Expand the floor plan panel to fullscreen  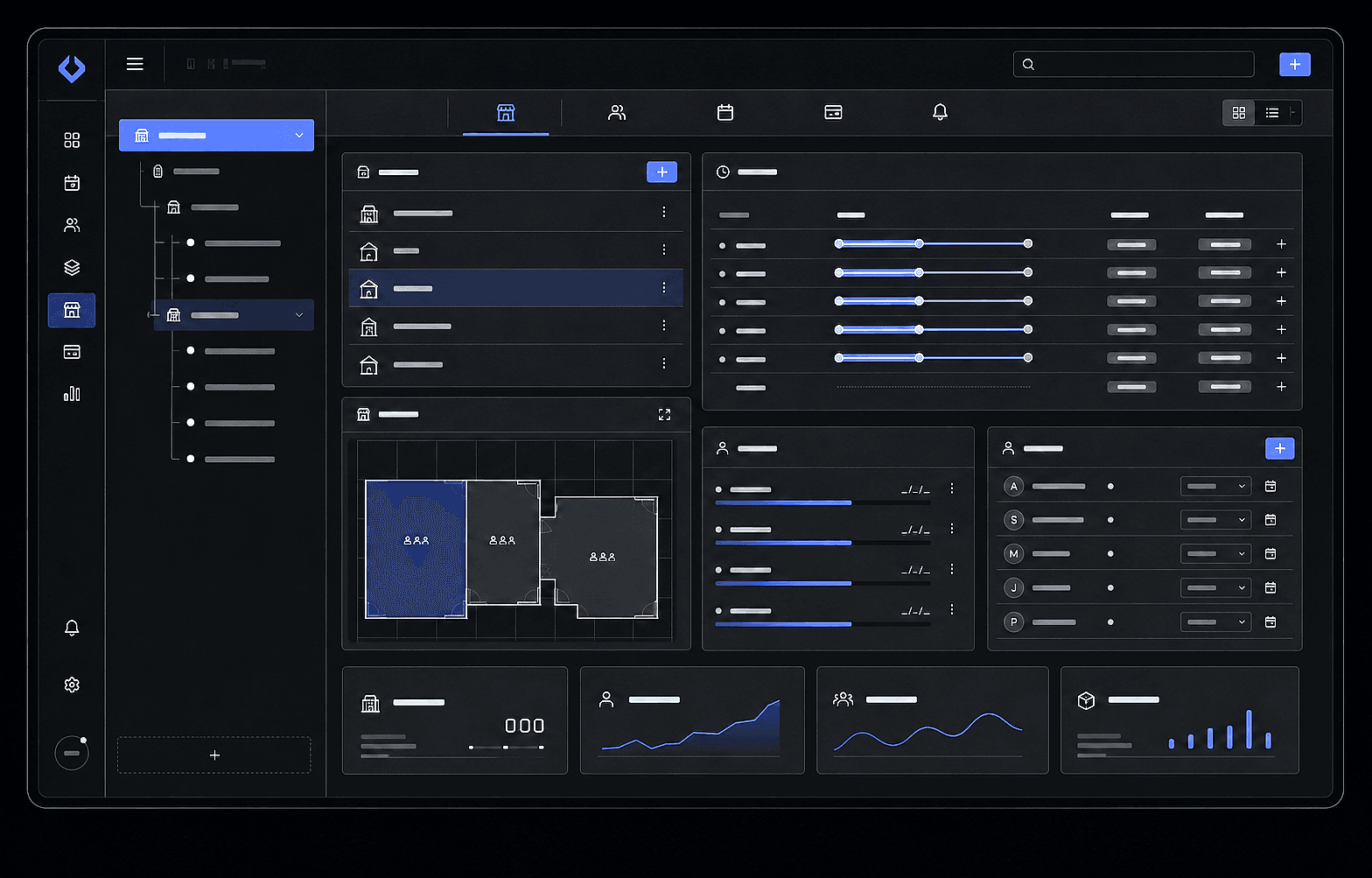[664, 414]
